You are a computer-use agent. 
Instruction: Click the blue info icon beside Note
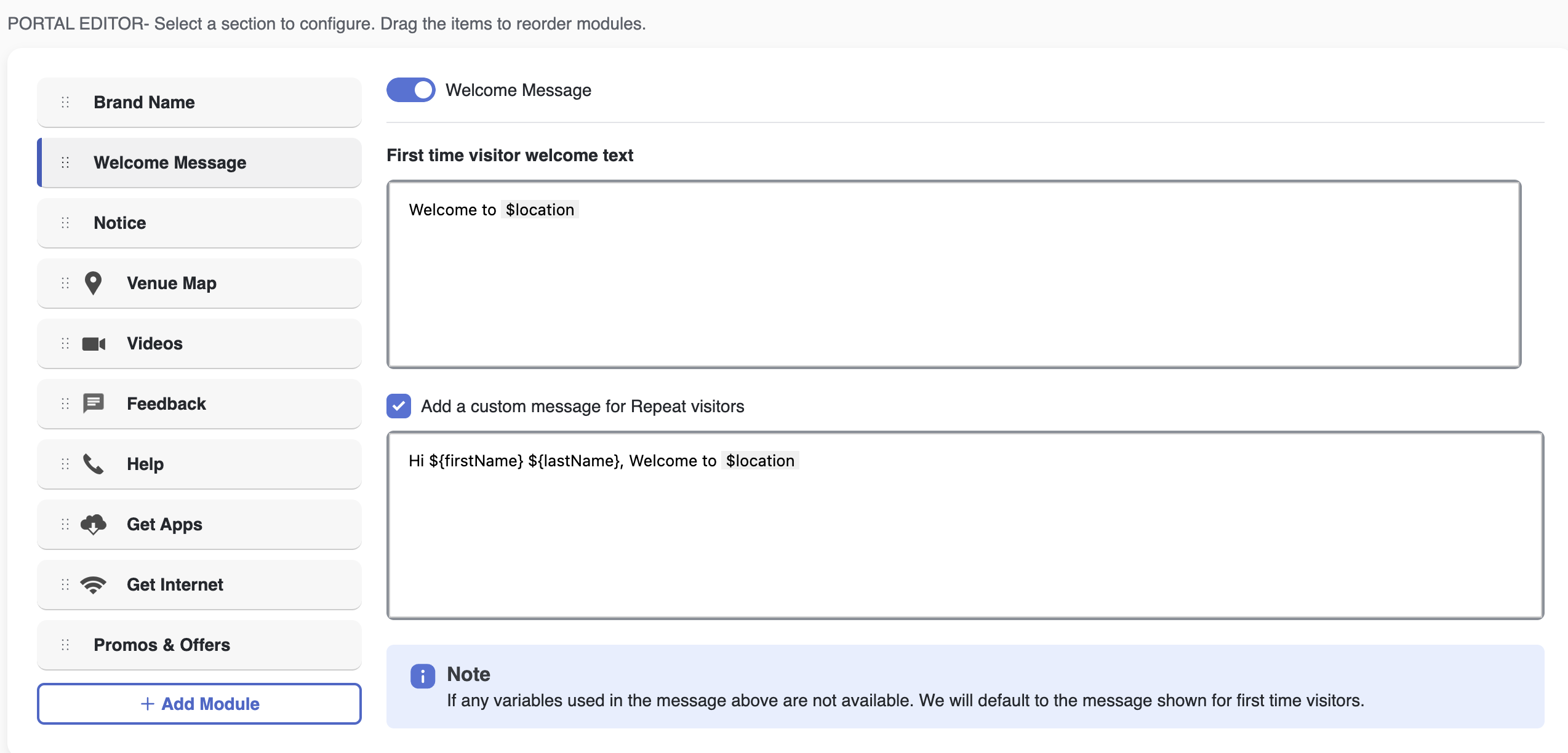pyautogui.click(x=423, y=676)
